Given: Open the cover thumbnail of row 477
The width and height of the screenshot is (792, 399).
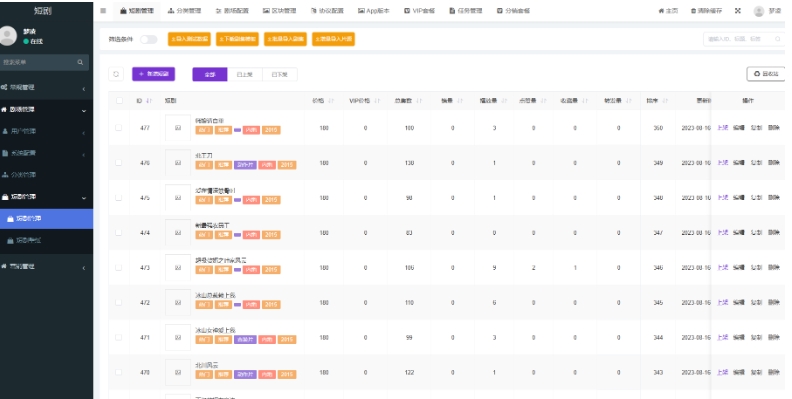Looking at the screenshot, I should click(178, 128).
